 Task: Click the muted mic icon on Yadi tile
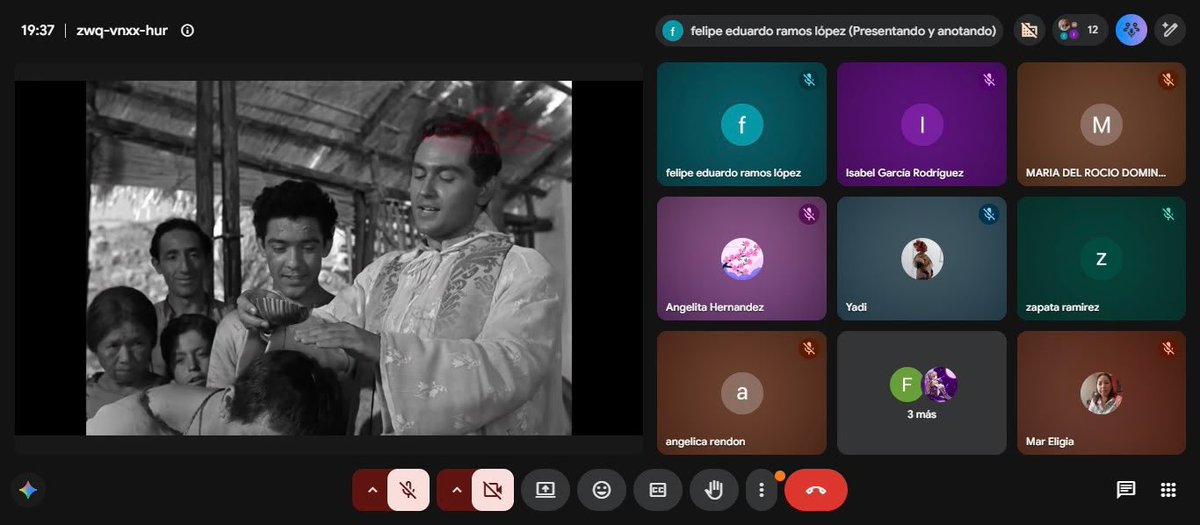(x=988, y=214)
